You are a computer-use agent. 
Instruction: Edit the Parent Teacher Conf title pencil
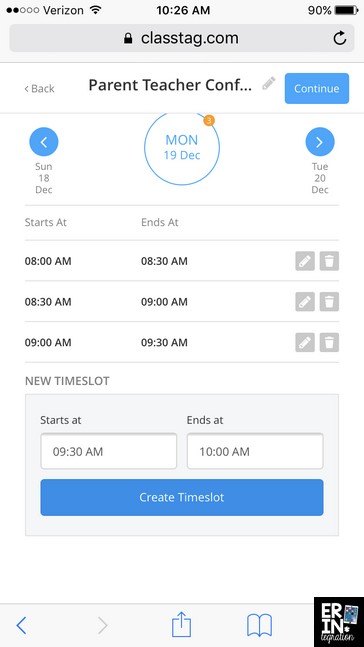269,84
